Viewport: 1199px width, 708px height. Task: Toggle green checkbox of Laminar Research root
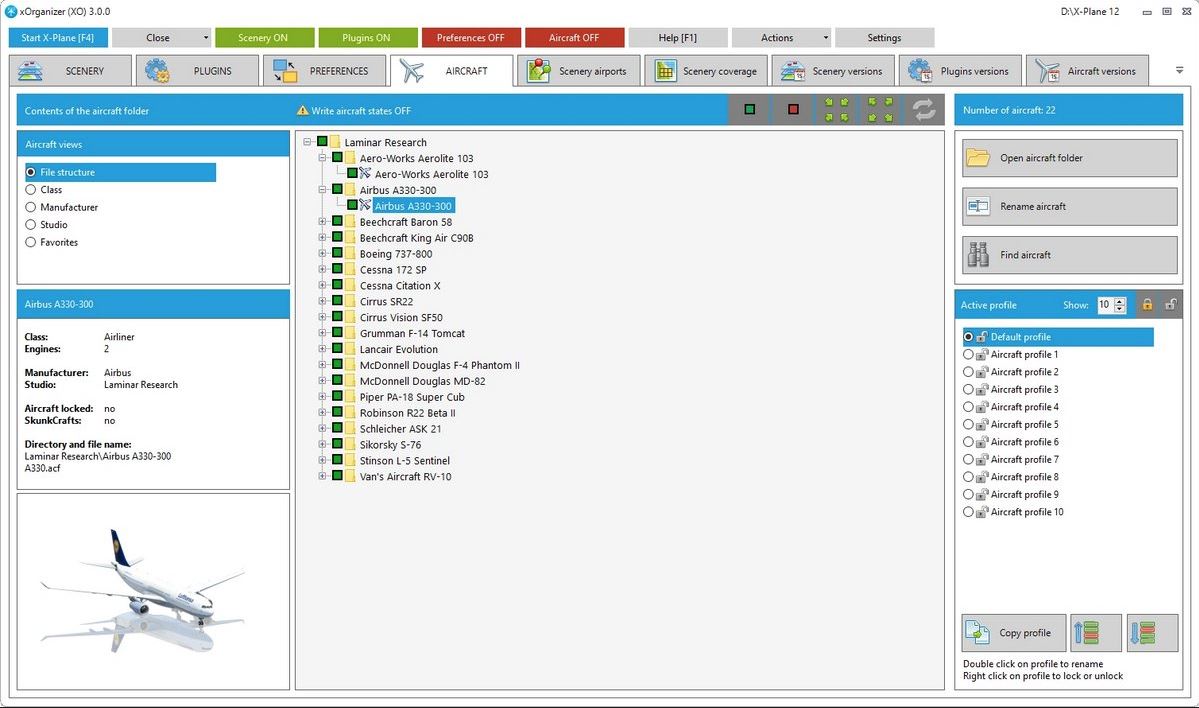point(322,141)
